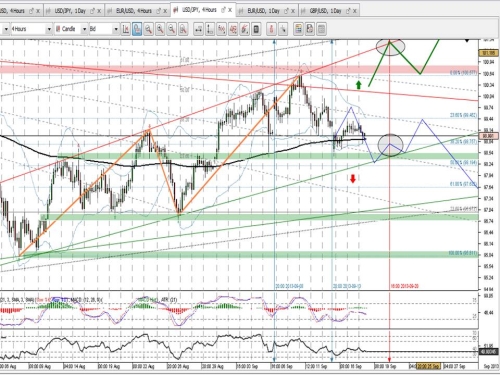This screenshot has height=375, width=500.
Task: Close the USD/JPY 4 Hours tab
Action: (x=230, y=10)
